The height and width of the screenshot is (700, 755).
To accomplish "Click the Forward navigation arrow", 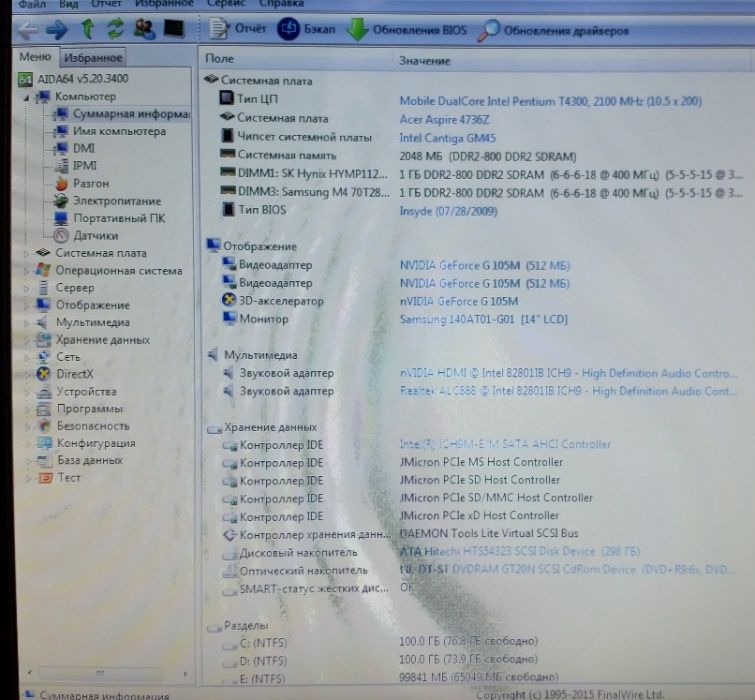I will point(57,30).
